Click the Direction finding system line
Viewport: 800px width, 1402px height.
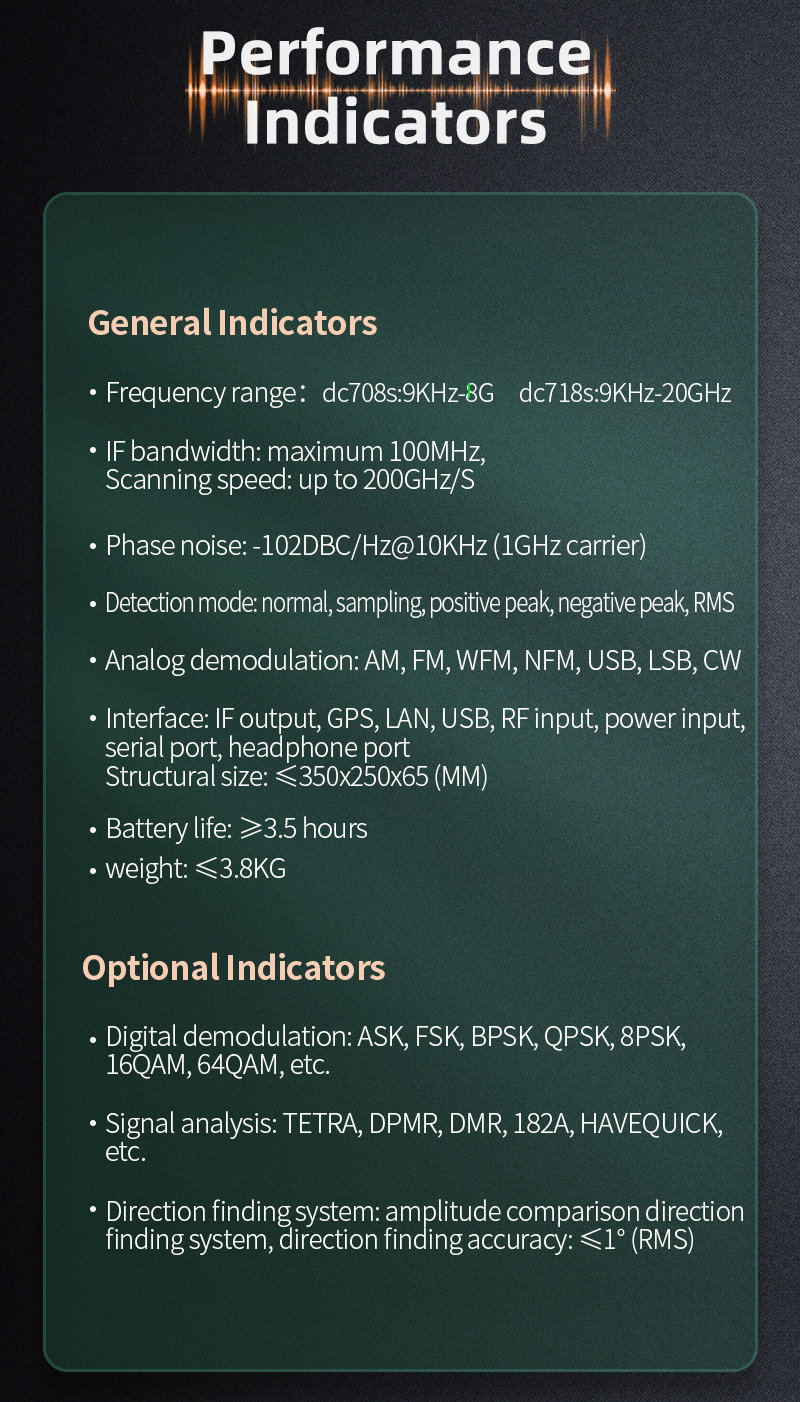(x=425, y=1212)
